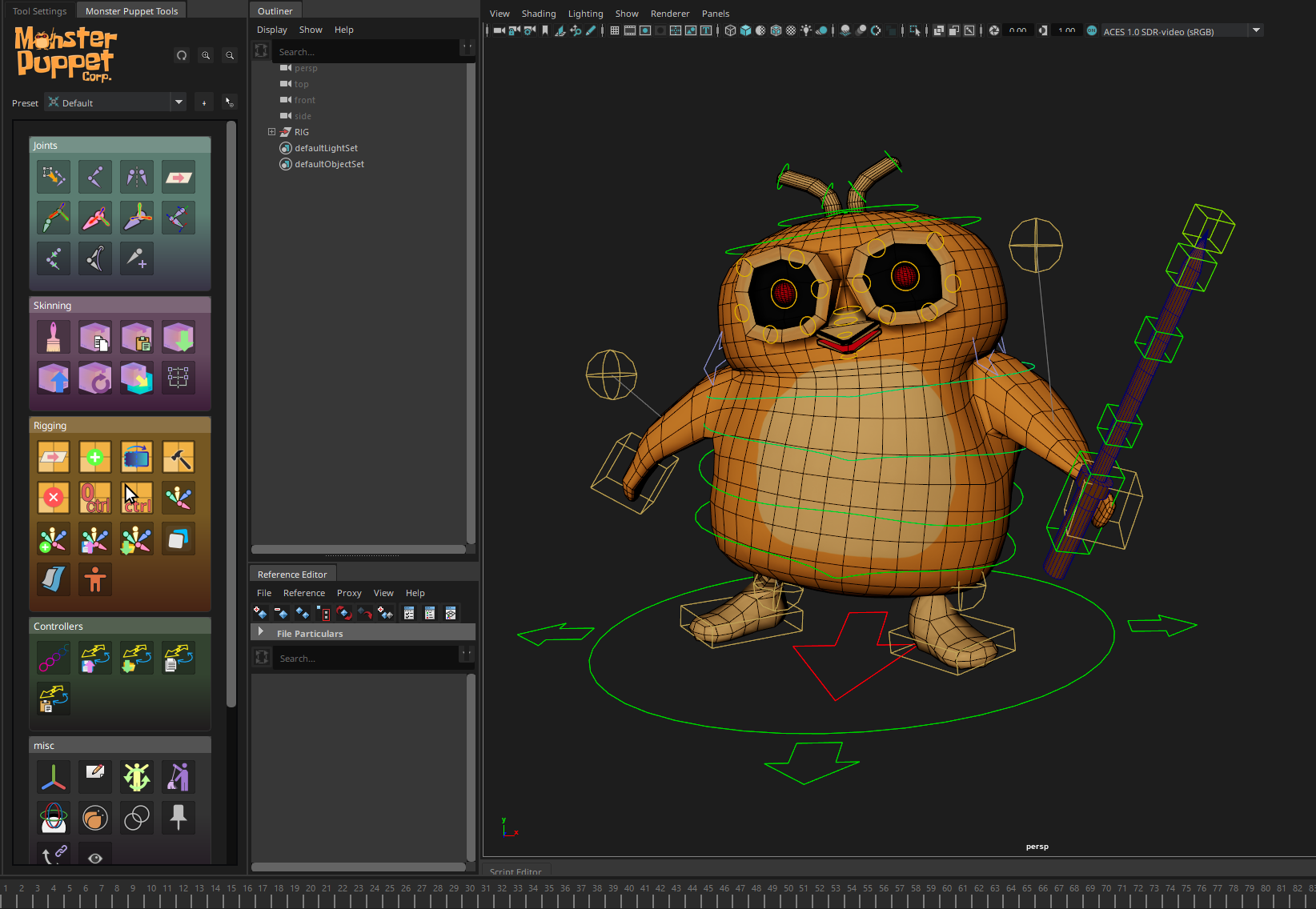Open the Renderer menu in the viewport

(x=669, y=14)
